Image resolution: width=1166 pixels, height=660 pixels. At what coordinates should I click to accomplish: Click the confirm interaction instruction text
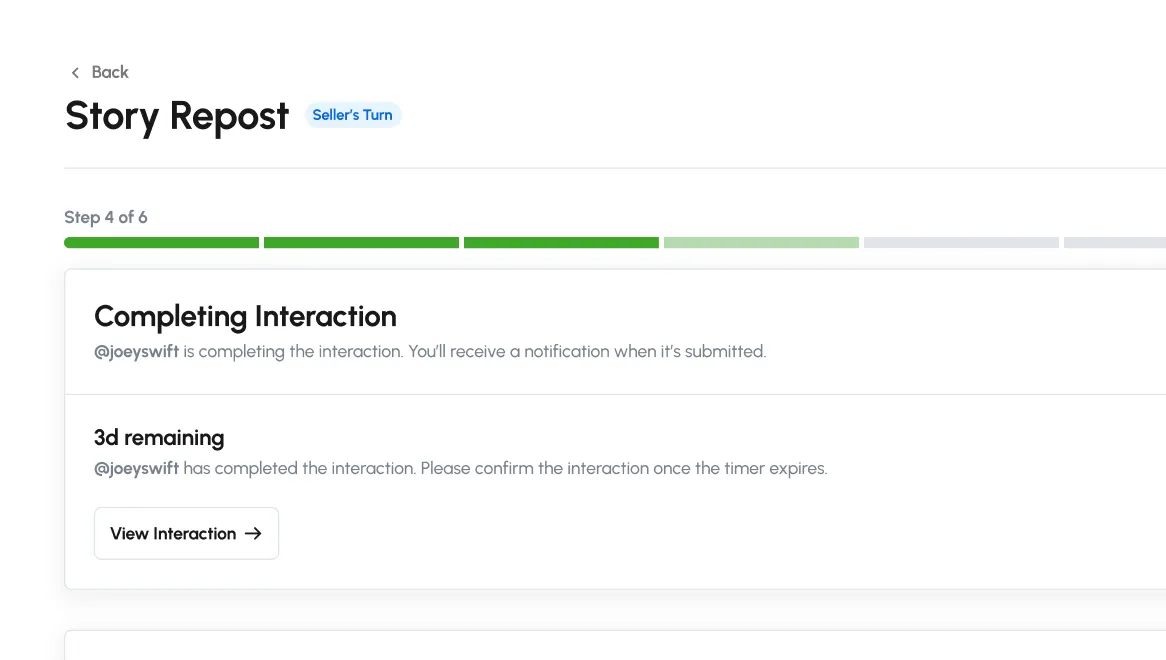point(505,468)
